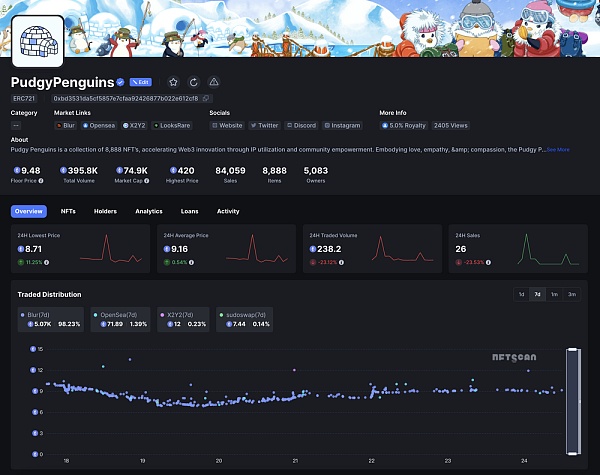Click the refresh icon next to the title

193,82
